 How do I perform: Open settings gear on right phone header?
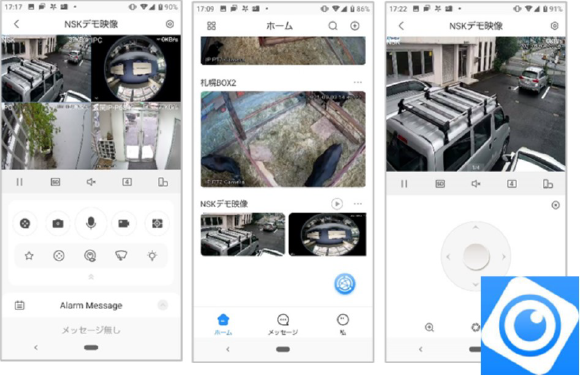[x=554, y=26]
